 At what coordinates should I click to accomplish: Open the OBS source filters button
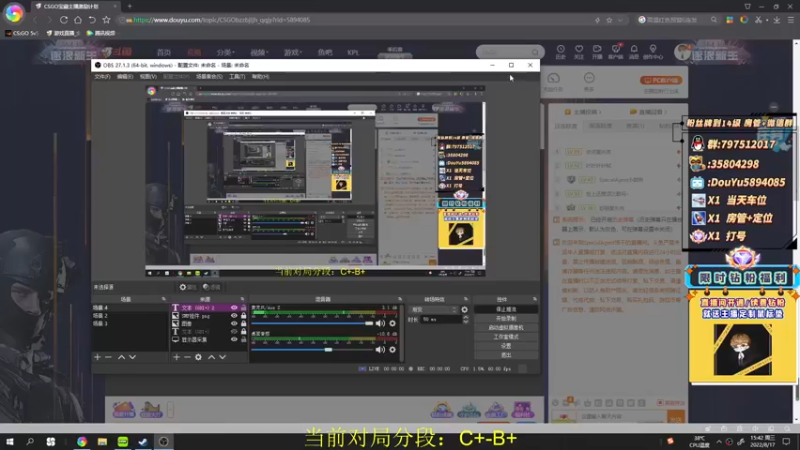pyautogui.click(x=211, y=287)
